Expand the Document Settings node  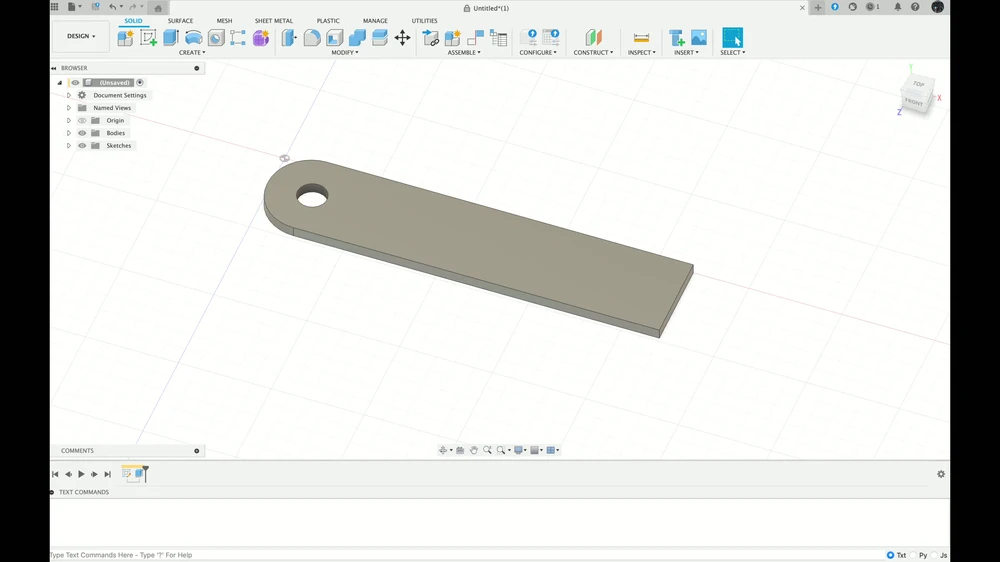coord(69,95)
